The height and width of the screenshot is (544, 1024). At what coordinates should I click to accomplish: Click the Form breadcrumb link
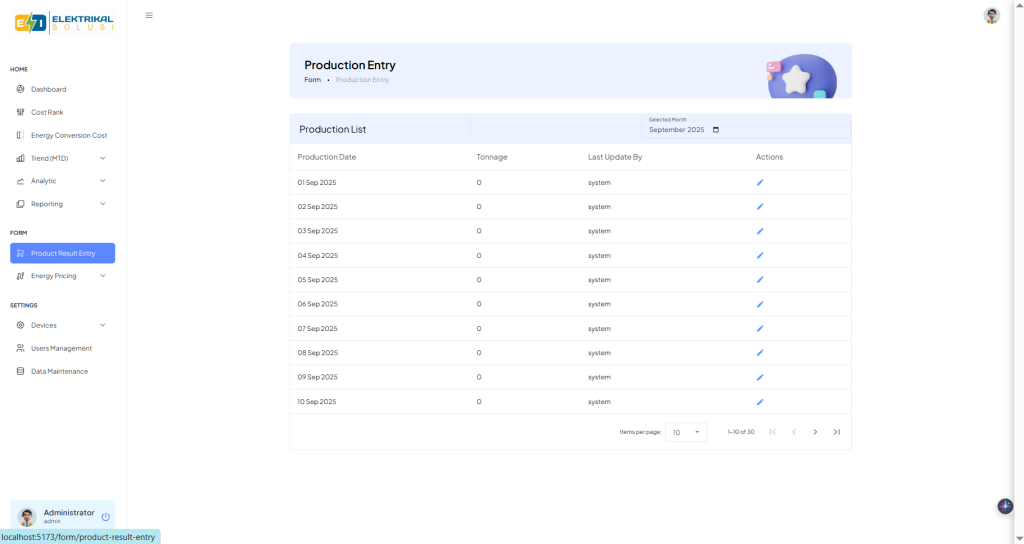tap(313, 80)
